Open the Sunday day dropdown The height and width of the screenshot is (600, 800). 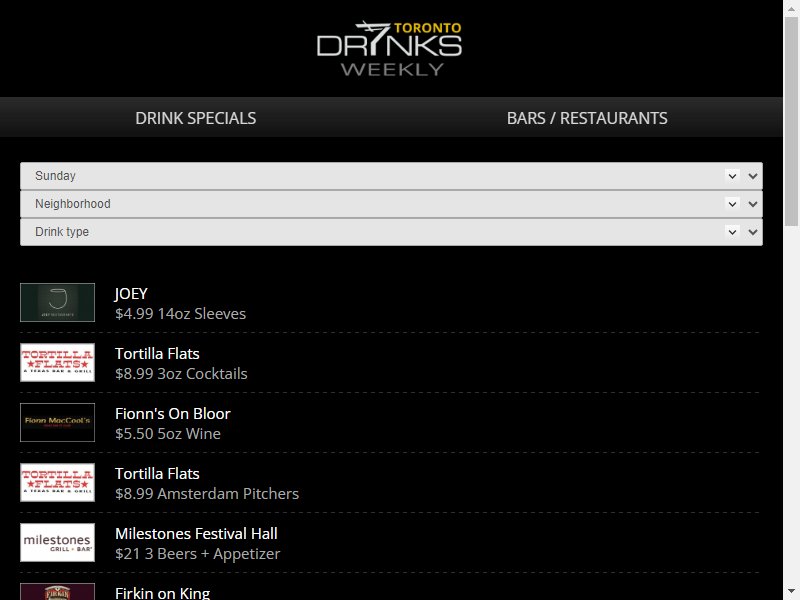[x=391, y=176]
